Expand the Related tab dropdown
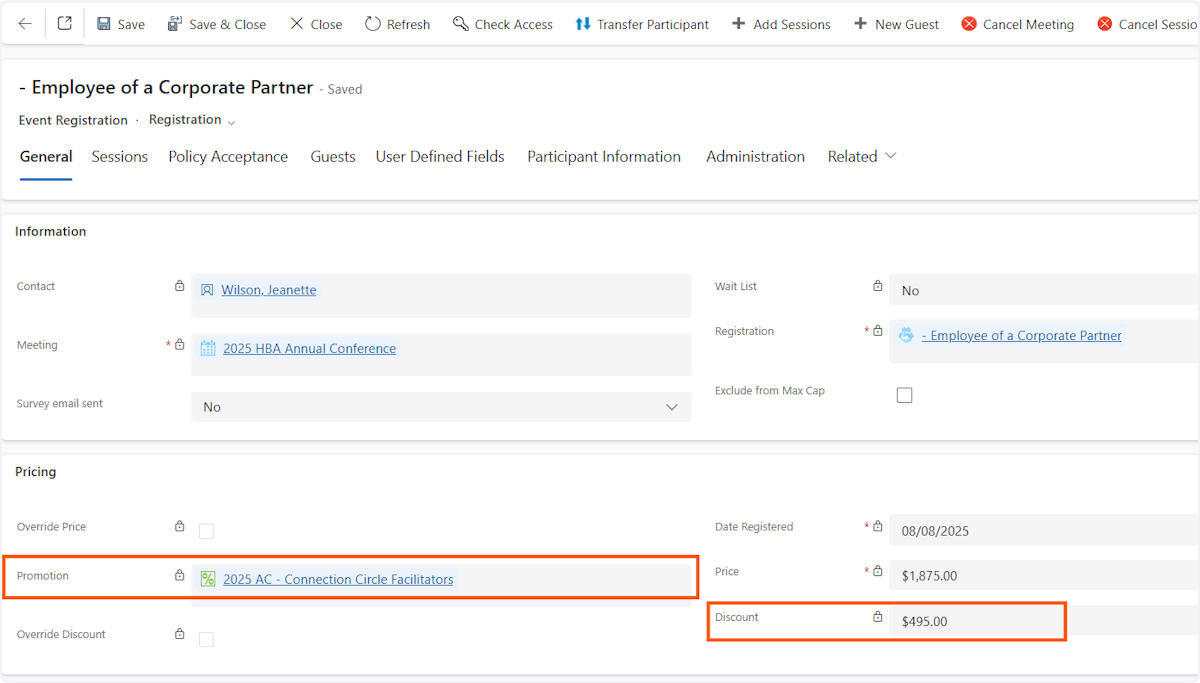The image size is (1200, 683). pos(862,156)
